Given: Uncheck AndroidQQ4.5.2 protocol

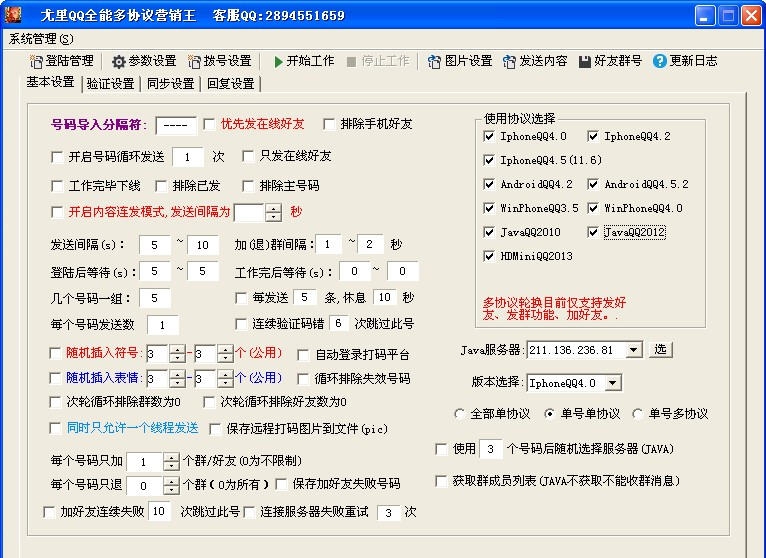Looking at the screenshot, I should 593,184.
